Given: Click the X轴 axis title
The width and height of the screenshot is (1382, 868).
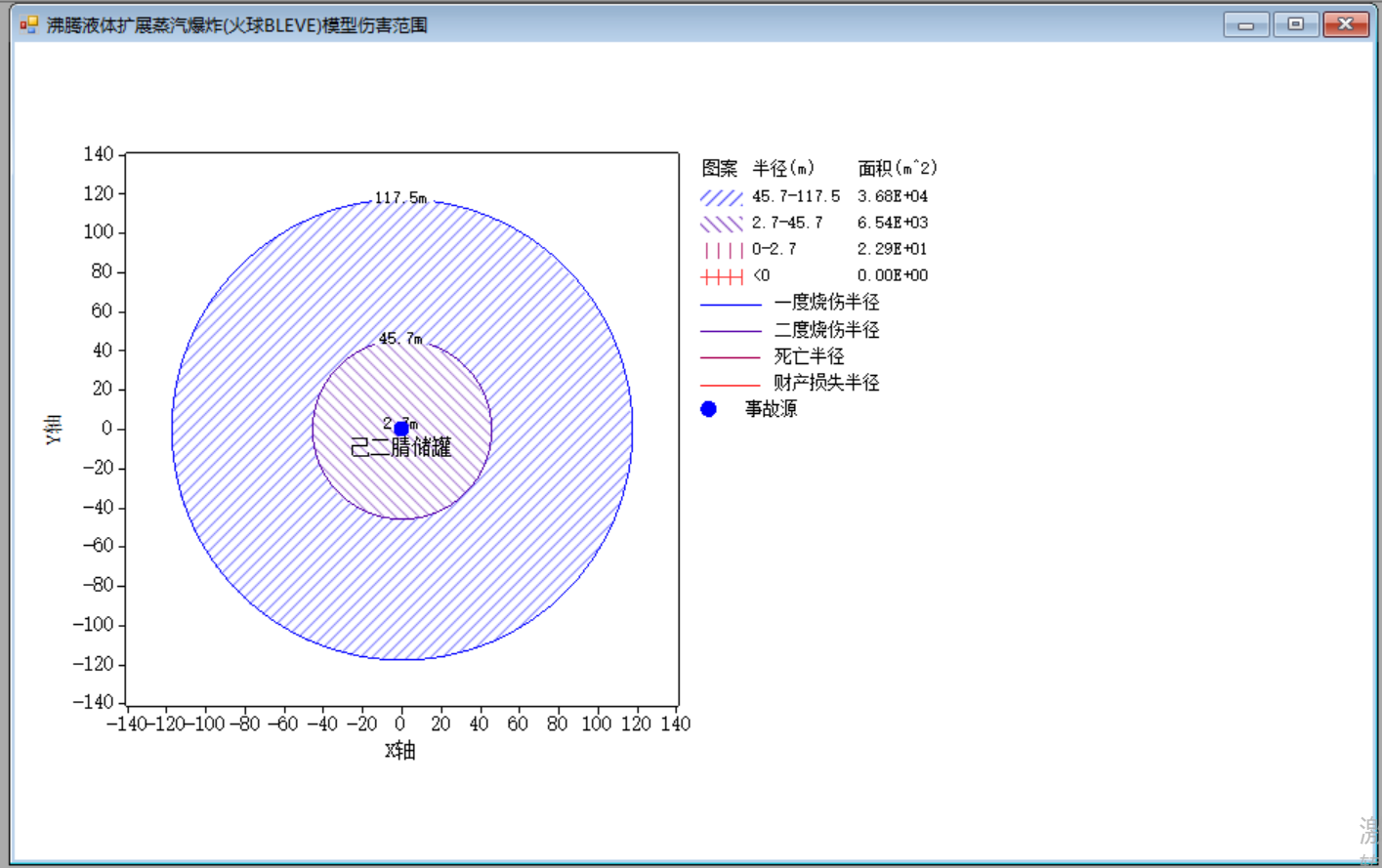Looking at the screenshot, I should pos(400,750).
